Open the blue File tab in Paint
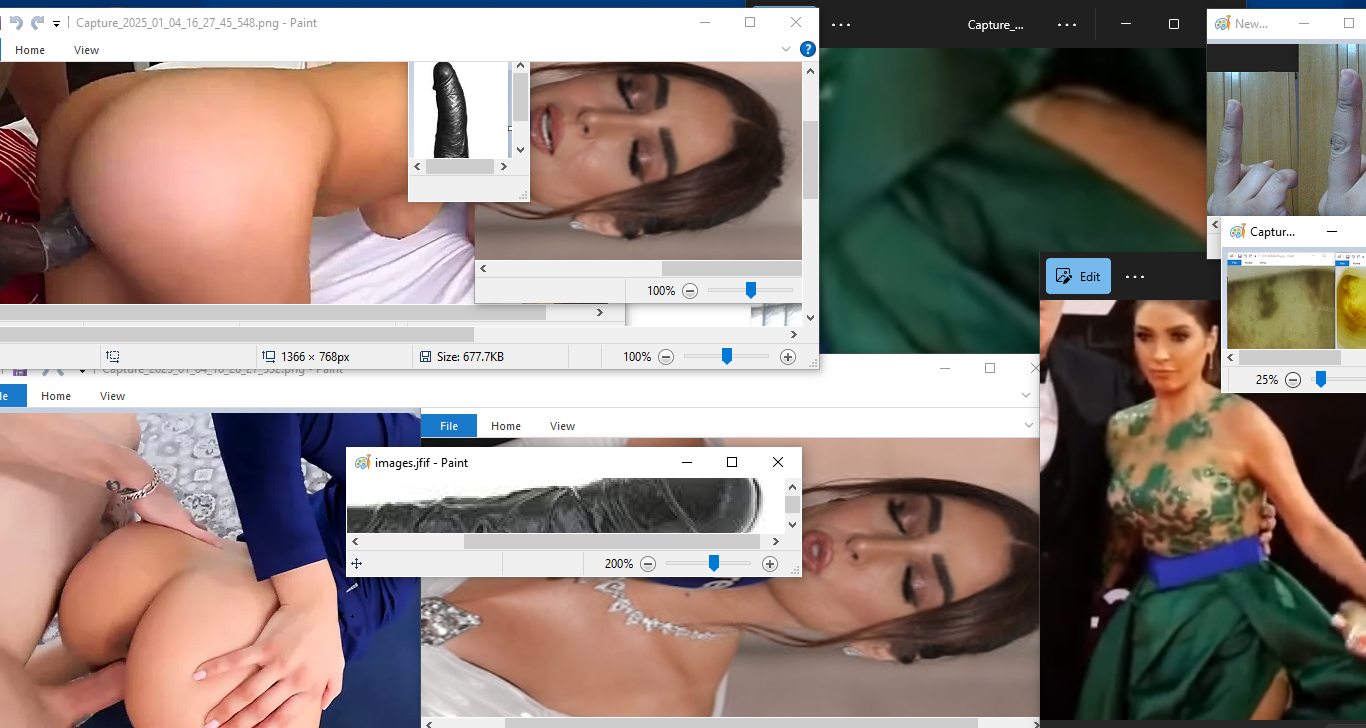Image resolution: width=1366 pixels, height=728 pixels. tap(449, 426)
